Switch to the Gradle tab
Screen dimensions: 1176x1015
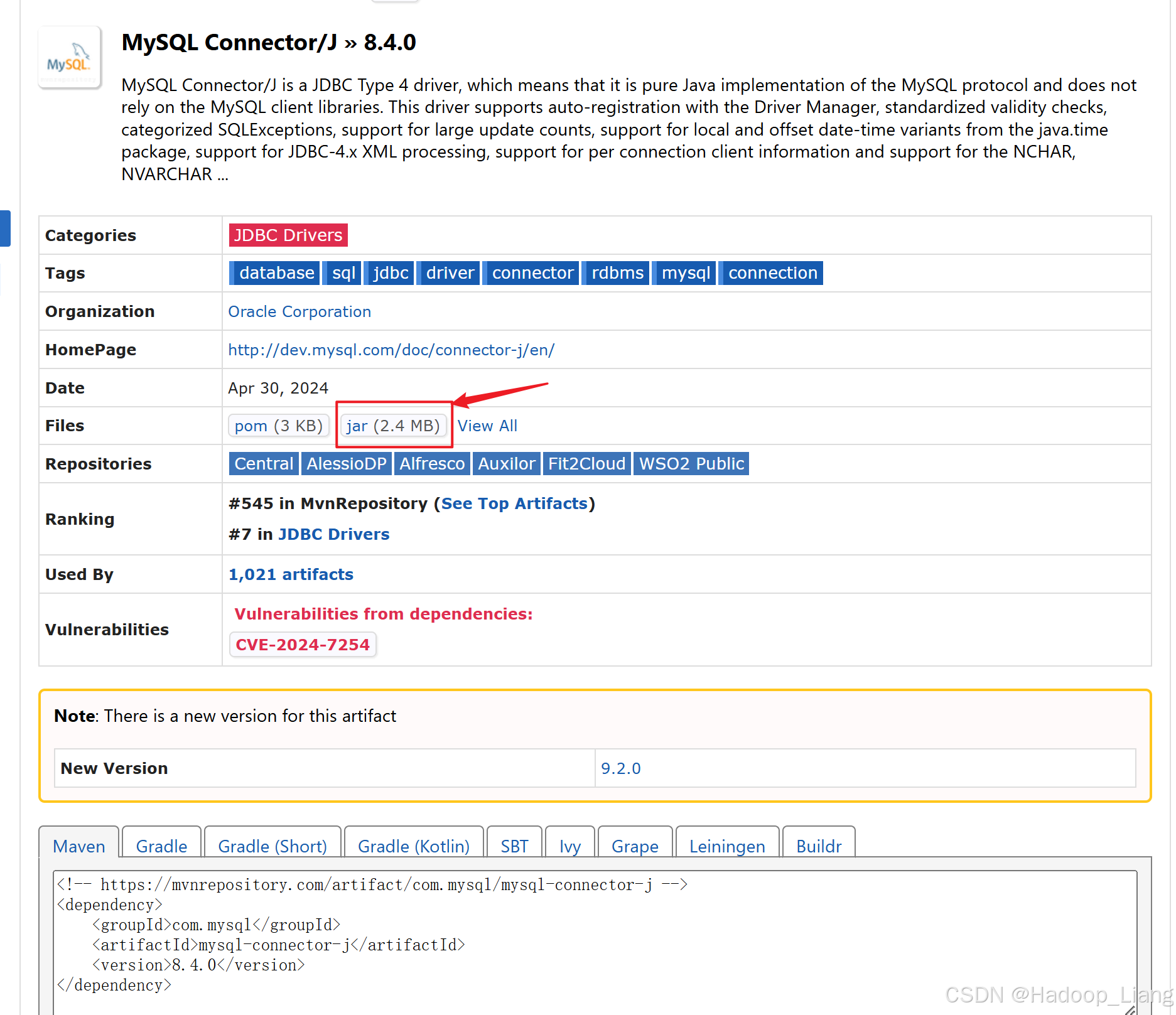coord(161,846)
